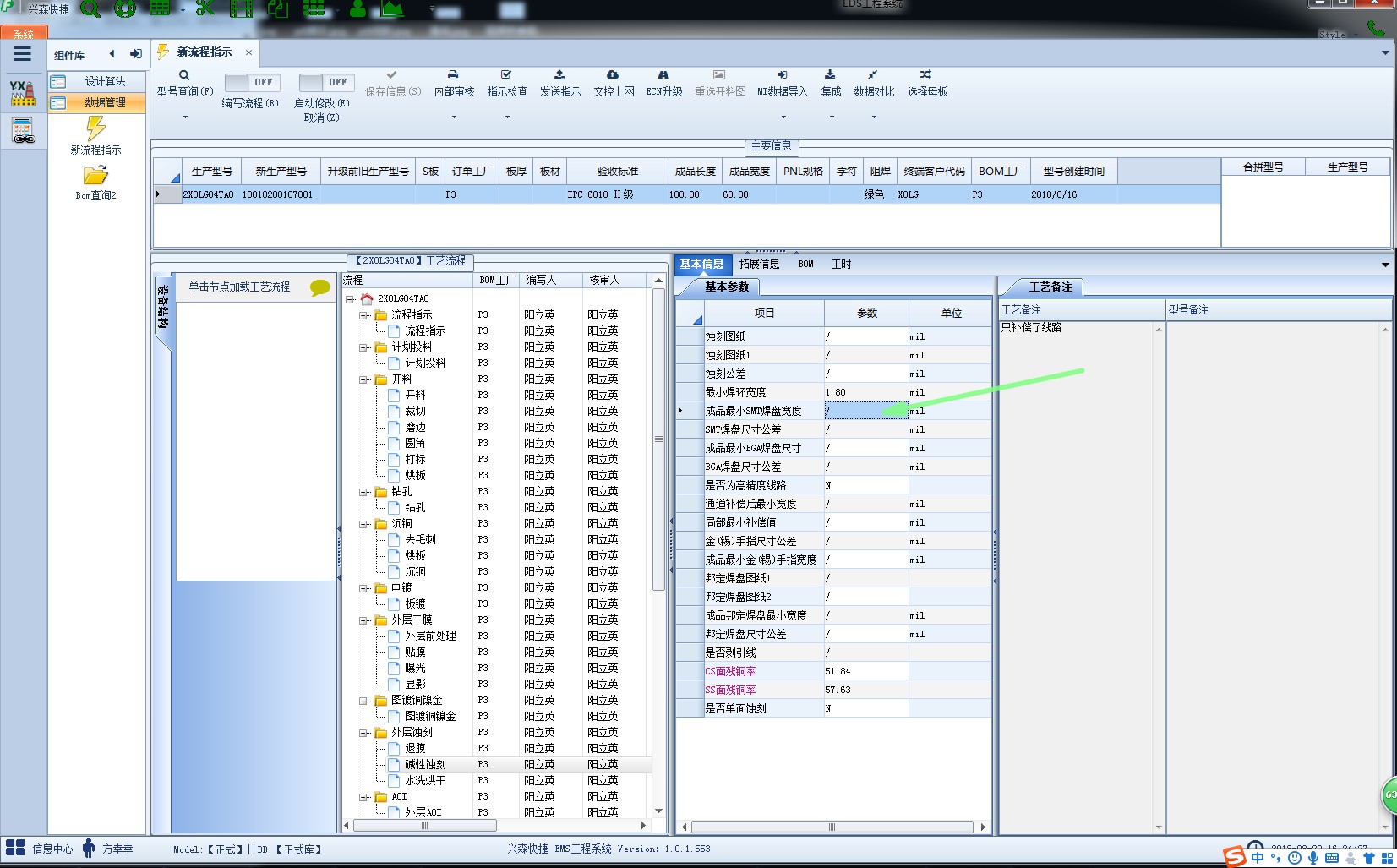Click the CS面残铜率 value 51.84
This screenshot has width=1397, height=868.
coord(866,672)
